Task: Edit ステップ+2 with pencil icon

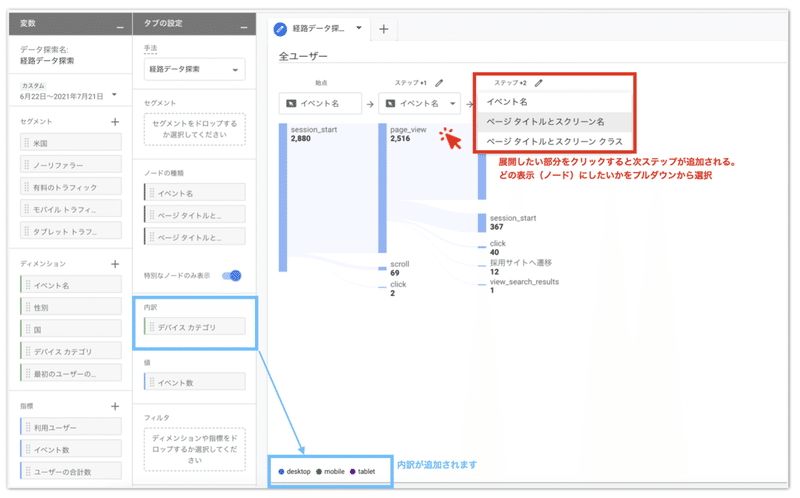Action: coord(538,83)
